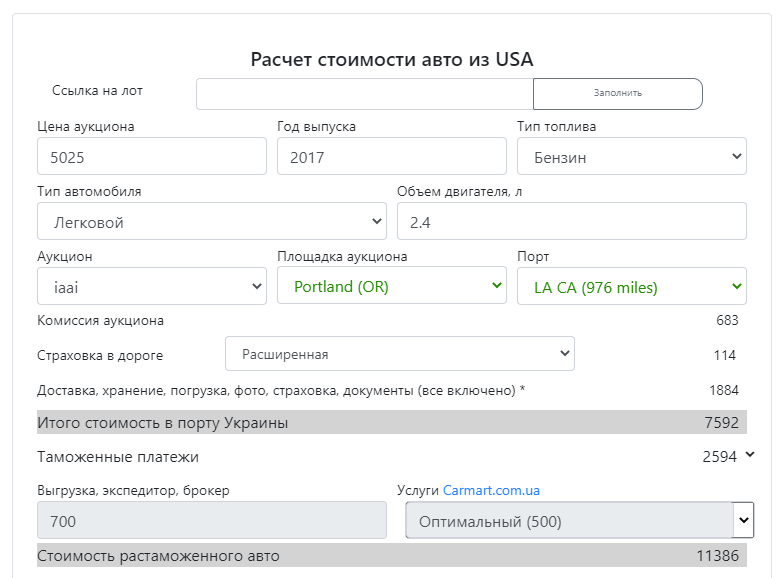Viewport: 780px width, 578px height.
Task: Click the Цена аукциона field showing 5025
Action: point(152,156)
